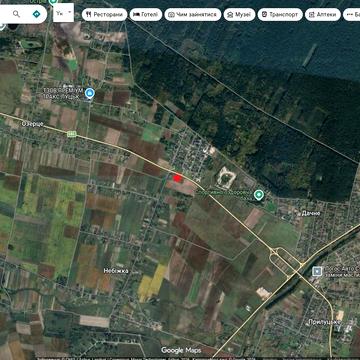Filter map by Готелі
The width and height of the screenshot is (360, 360).
[x=146, y=15]
